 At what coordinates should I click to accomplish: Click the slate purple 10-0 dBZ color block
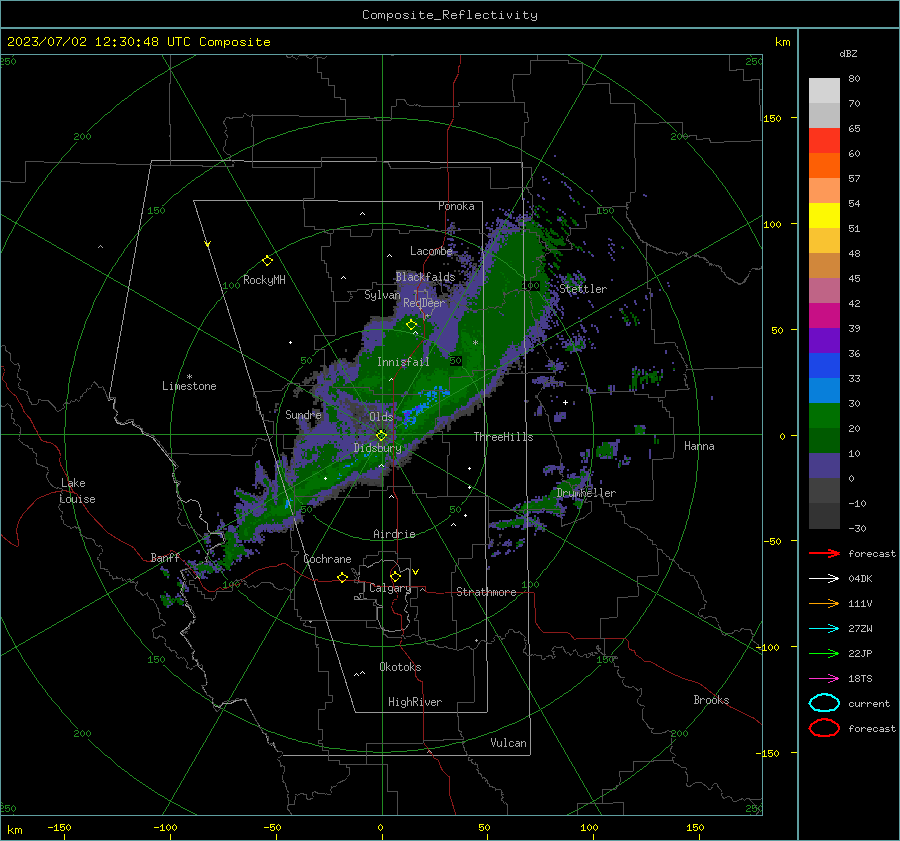pos(824,466)
